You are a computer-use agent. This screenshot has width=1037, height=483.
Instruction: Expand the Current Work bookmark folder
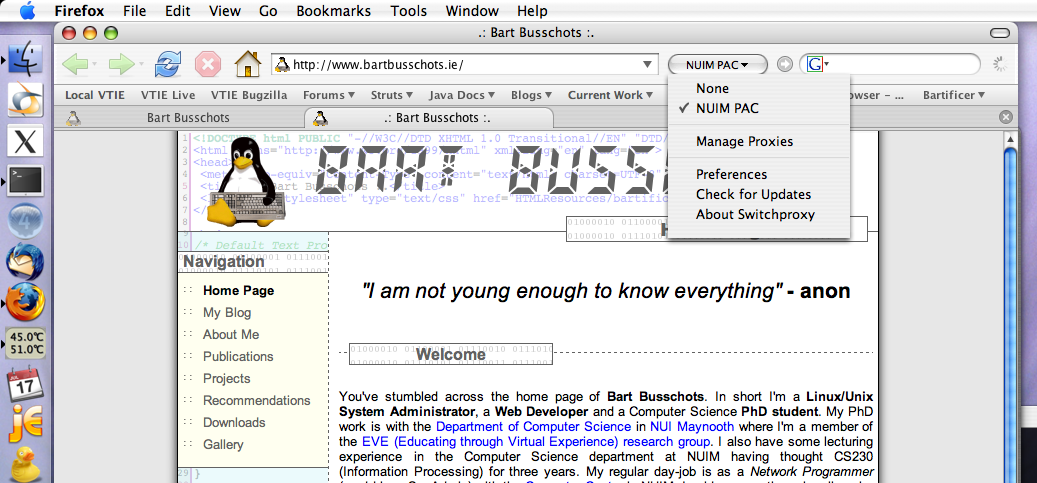(x=610, y=95)
